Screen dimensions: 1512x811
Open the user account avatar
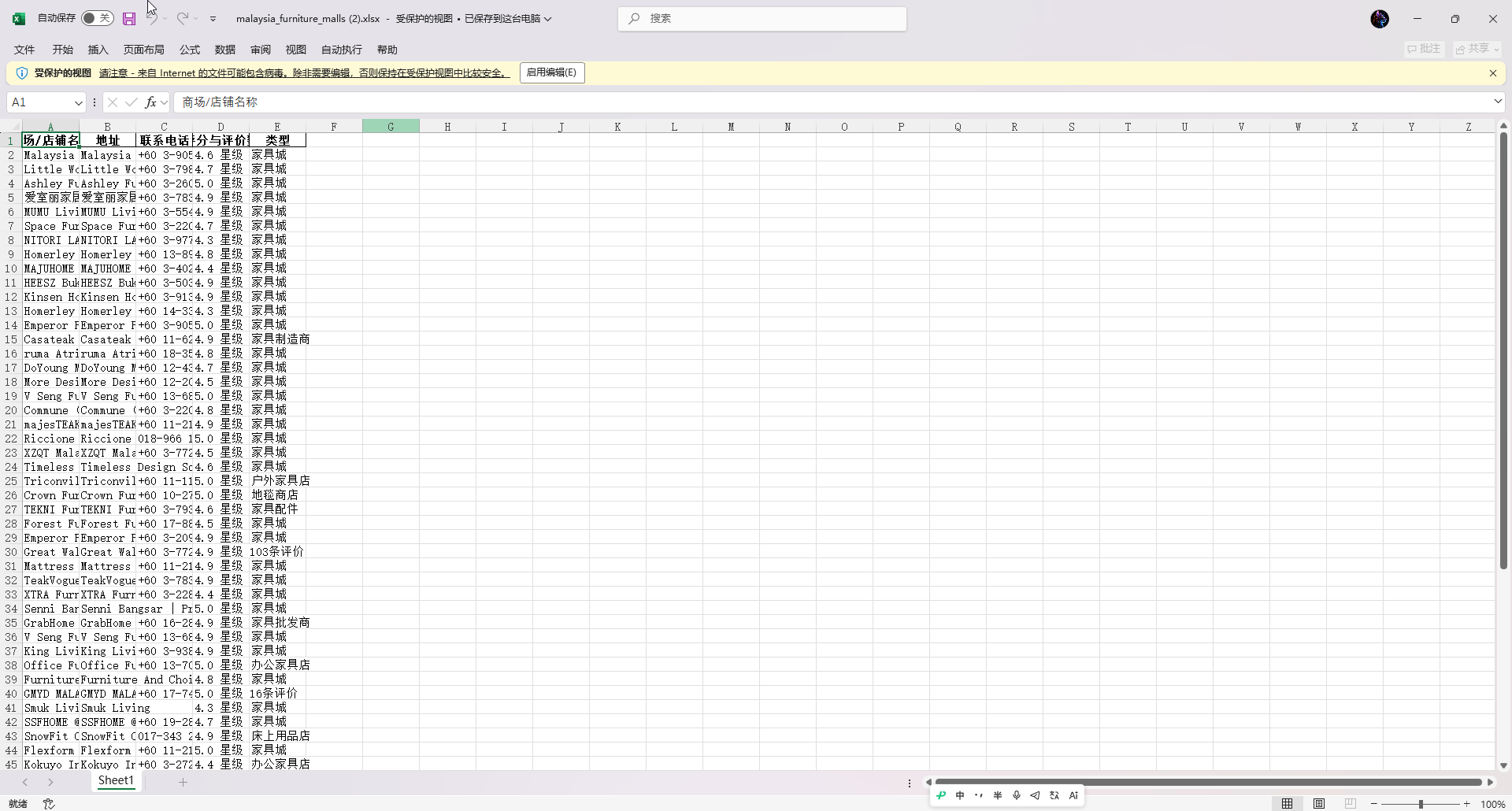(1380, 19)
